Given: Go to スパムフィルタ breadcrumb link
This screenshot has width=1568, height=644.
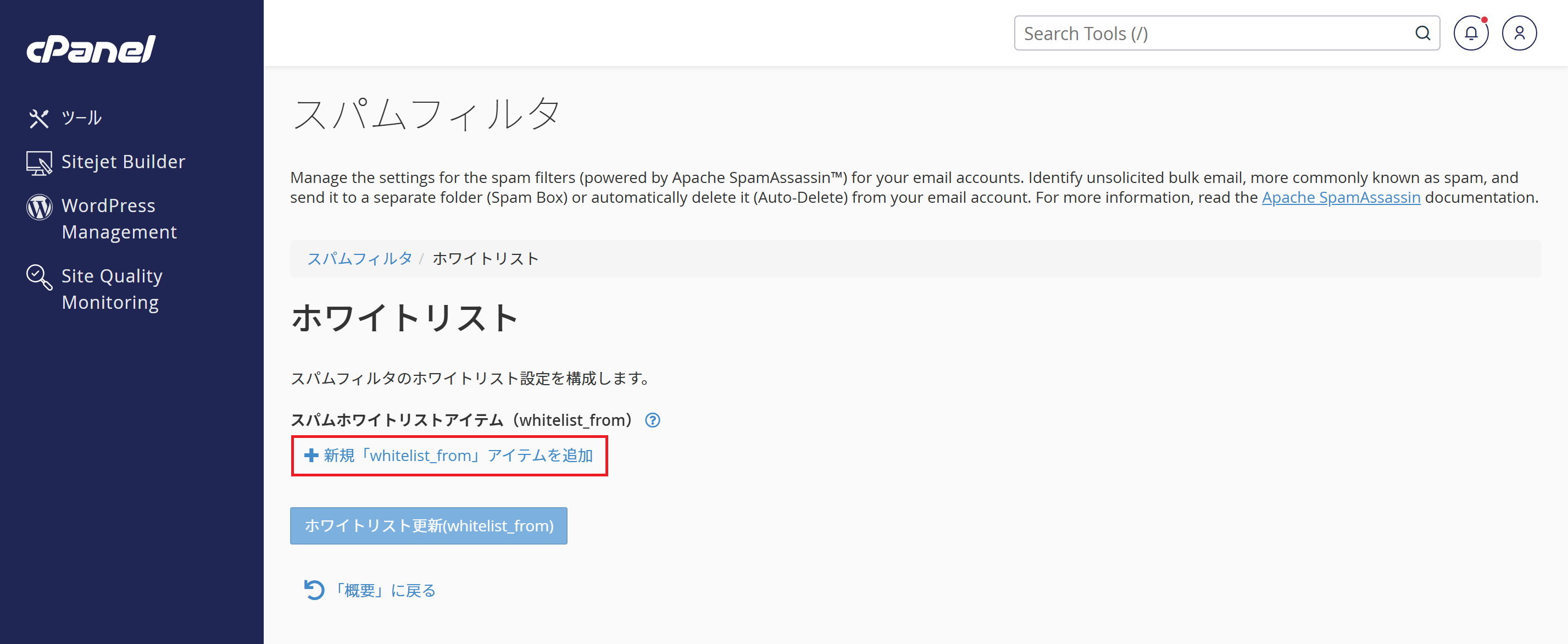Looking at the screenshot, I should 360,259.
